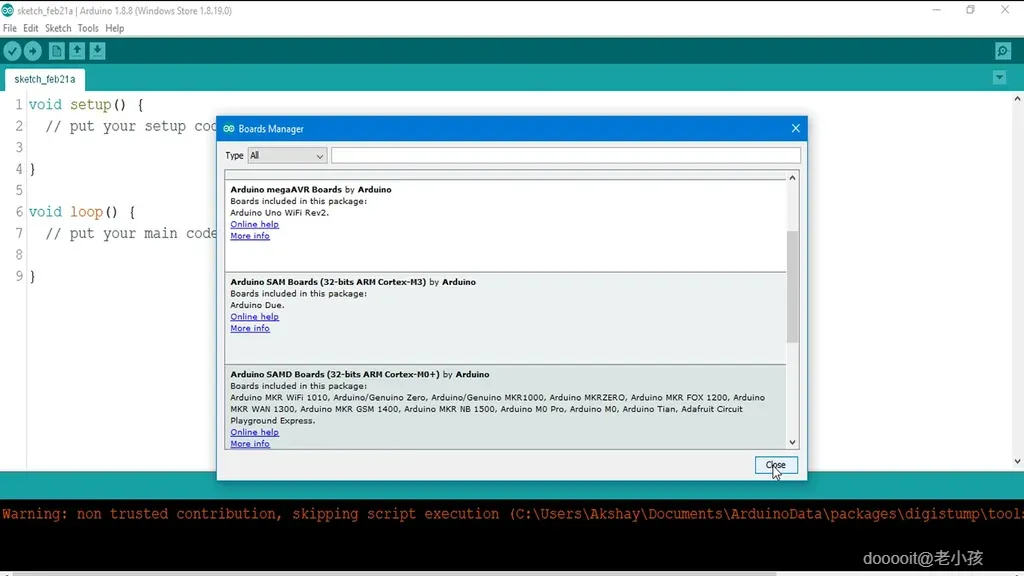
Task: Click the board search filter input field
Action: click(566, 155)
